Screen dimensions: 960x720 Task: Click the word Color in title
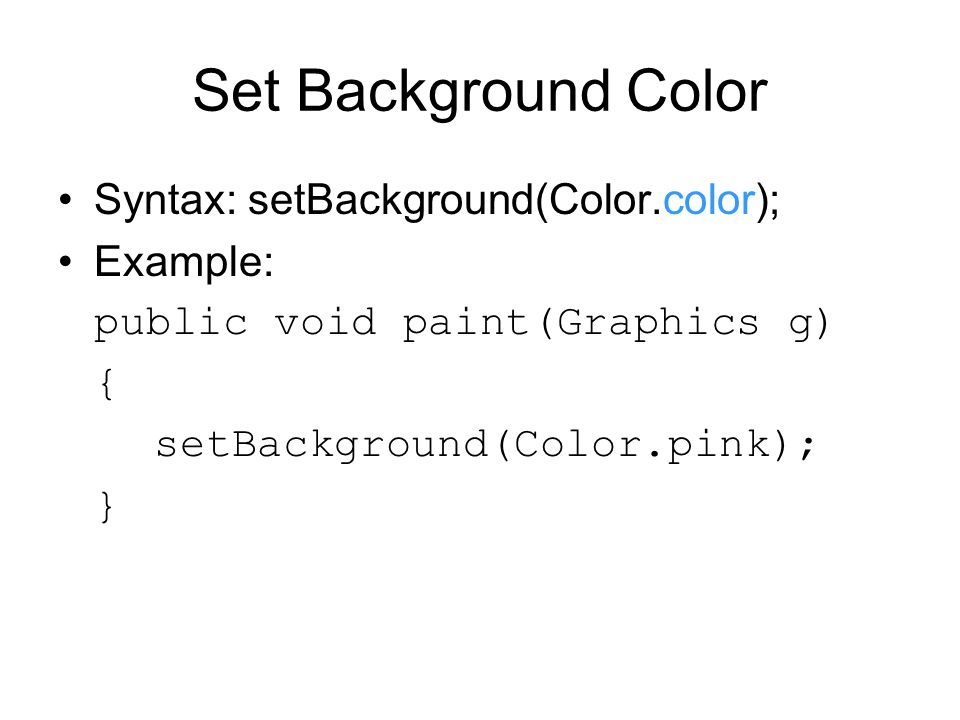click(x=697, y=92)
